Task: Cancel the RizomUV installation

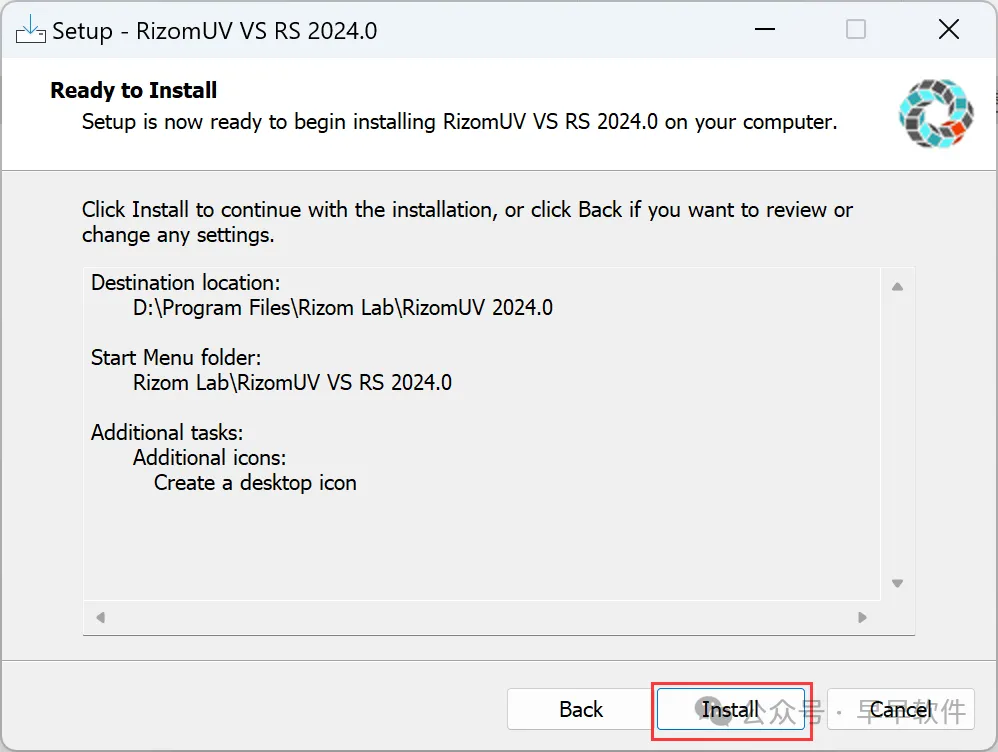Action: 899,710
